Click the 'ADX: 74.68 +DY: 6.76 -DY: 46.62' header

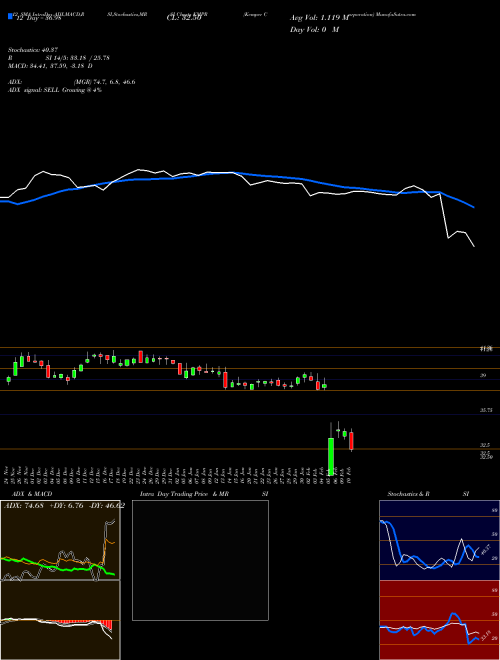pos(64,506)
